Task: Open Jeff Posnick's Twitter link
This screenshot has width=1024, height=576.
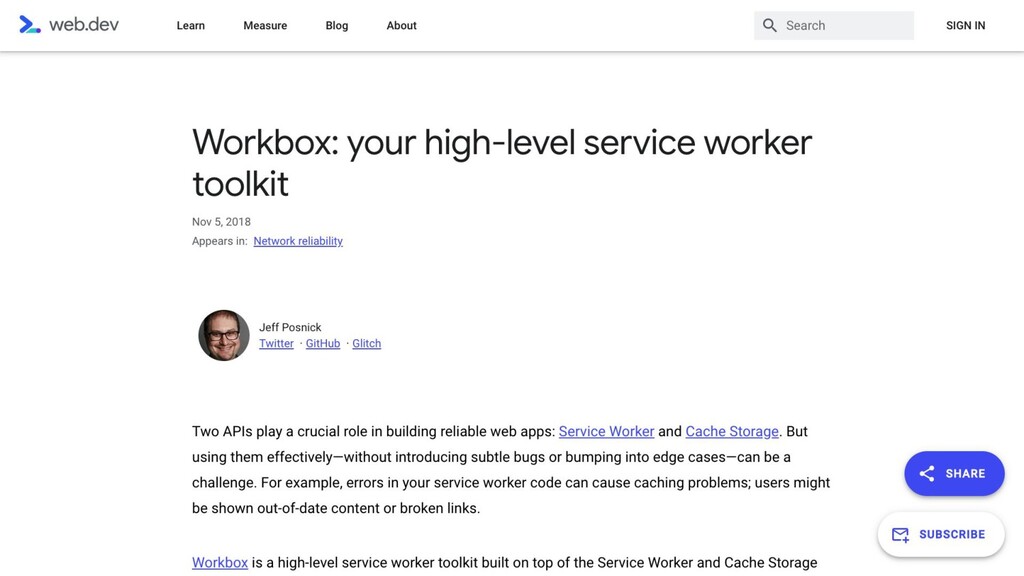Action: click(x=276, y=344)
